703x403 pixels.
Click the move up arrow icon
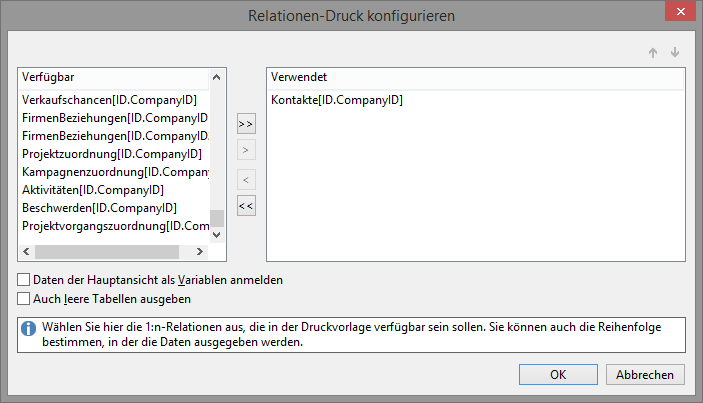[653, 53]
